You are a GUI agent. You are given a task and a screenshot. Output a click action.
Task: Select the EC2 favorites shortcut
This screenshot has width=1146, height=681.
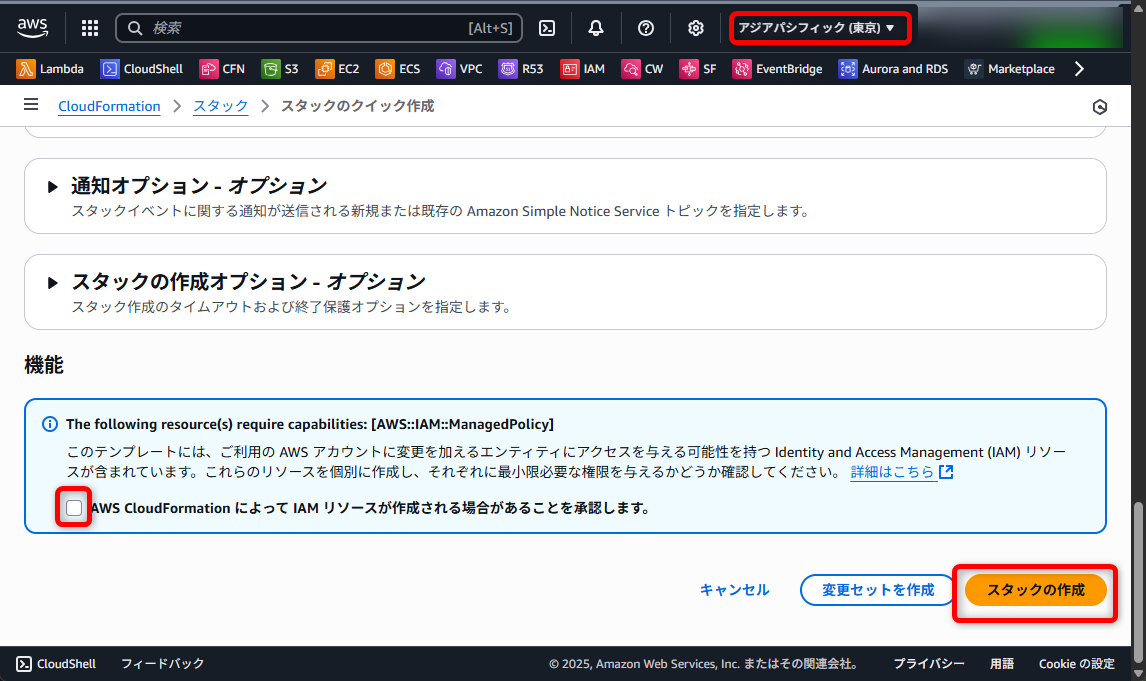pyautogui.click(x=337, y=68)
